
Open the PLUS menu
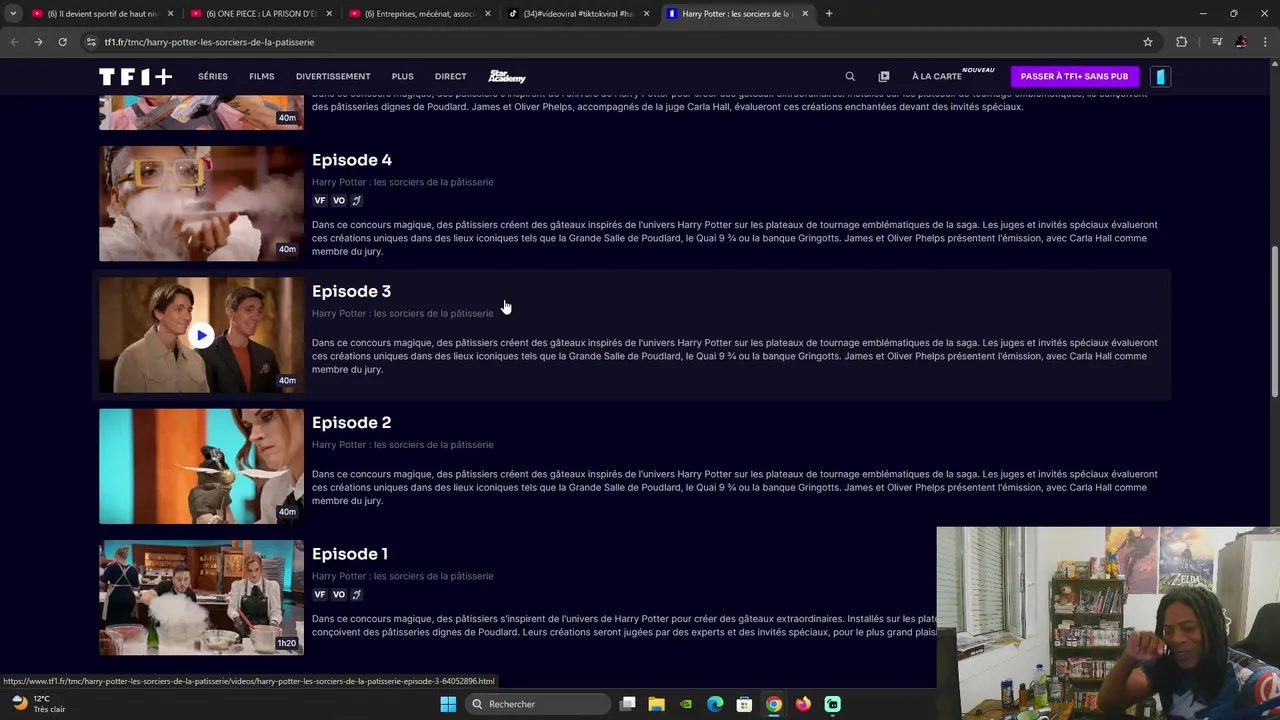point(403,76)
